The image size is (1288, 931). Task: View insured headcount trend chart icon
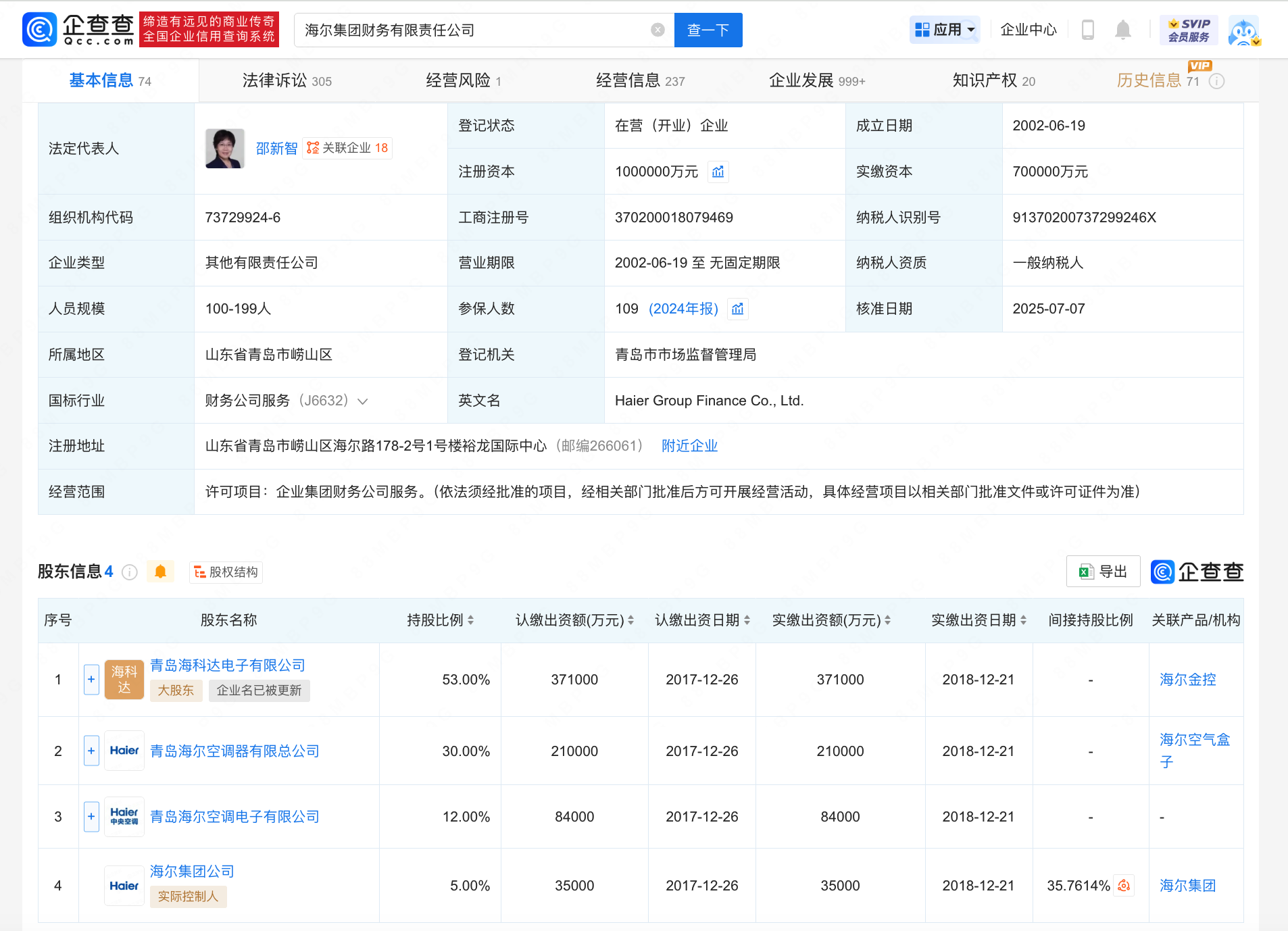pyautogui.click(x=737, y=309)
